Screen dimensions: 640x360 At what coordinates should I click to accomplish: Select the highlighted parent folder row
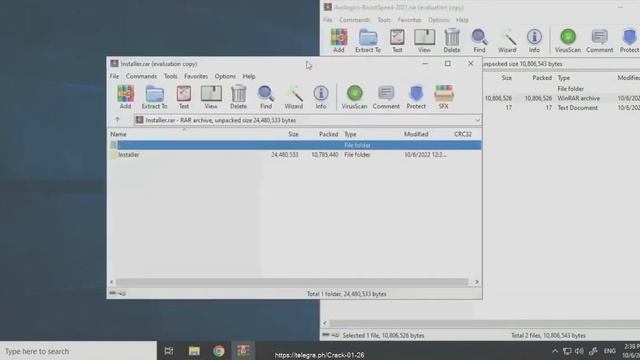coord(295,145)
